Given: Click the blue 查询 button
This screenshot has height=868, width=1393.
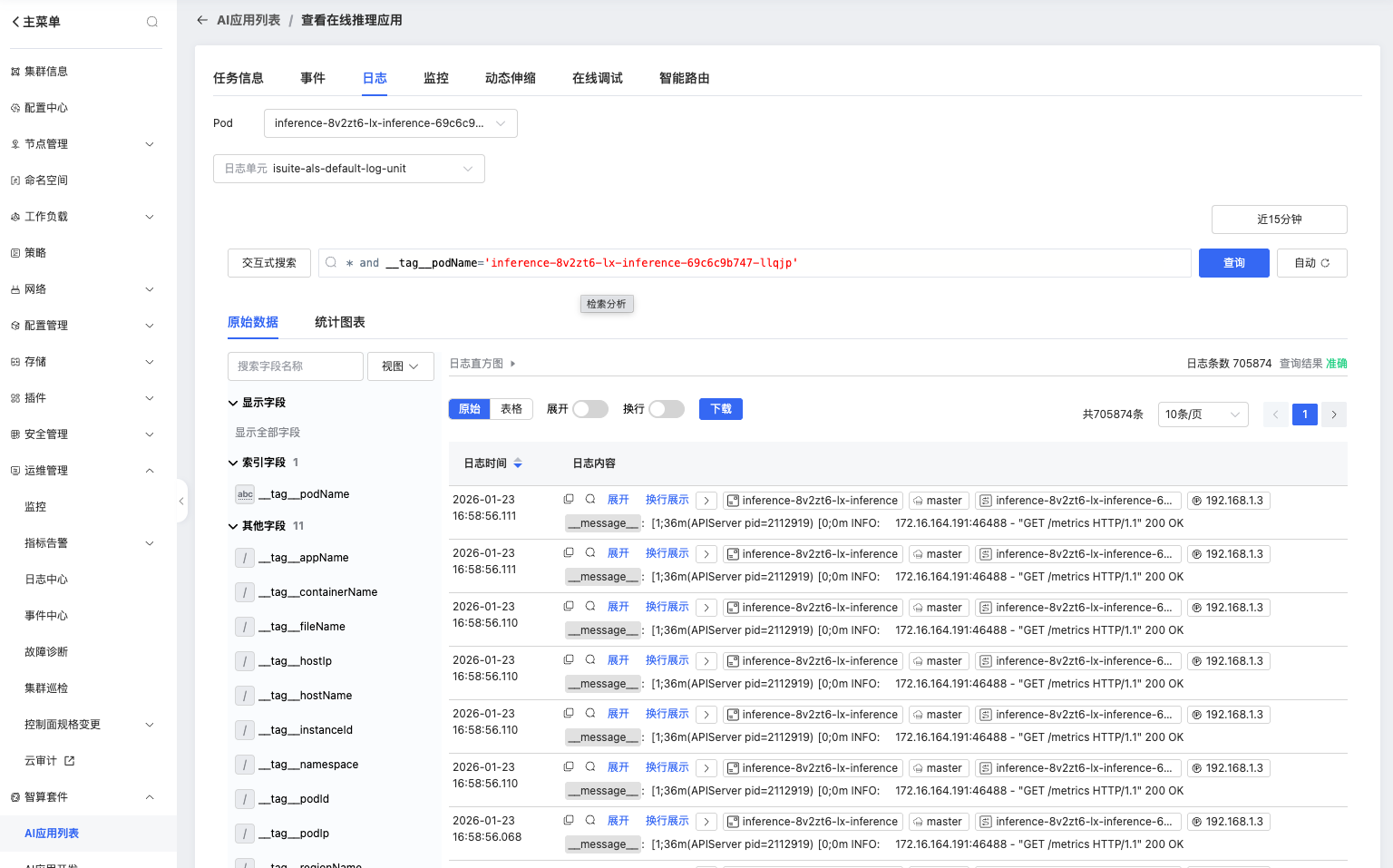Looking at the screenshot, I should (1233, 263).
